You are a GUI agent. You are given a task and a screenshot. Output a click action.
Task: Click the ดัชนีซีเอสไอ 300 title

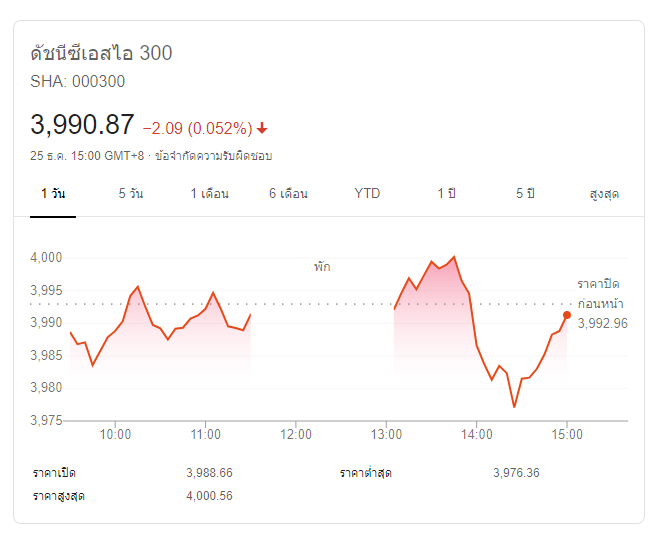coord(101,53)
